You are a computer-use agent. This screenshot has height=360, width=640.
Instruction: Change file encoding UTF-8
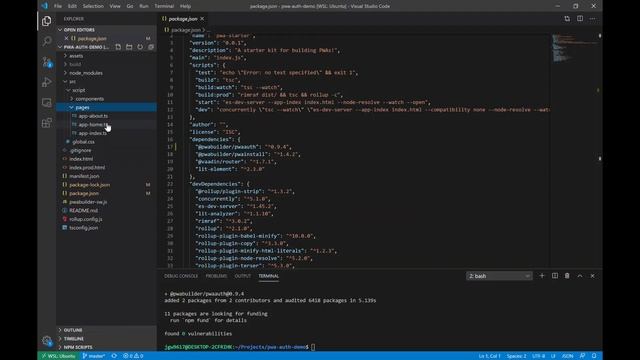coord(538,356)
